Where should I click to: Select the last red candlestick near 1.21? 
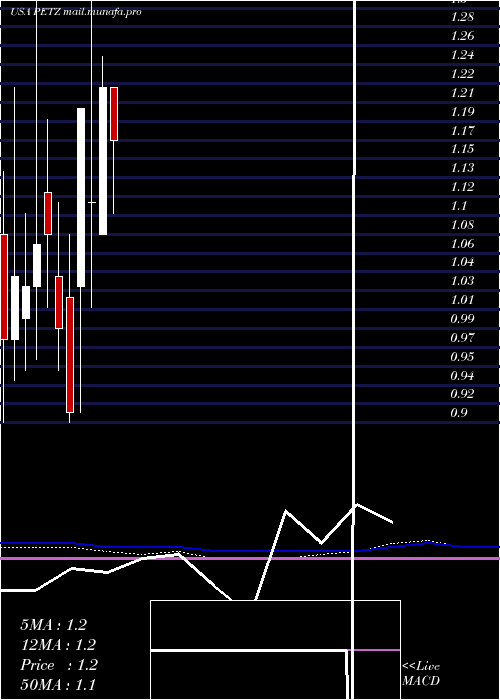click(114, 114)
